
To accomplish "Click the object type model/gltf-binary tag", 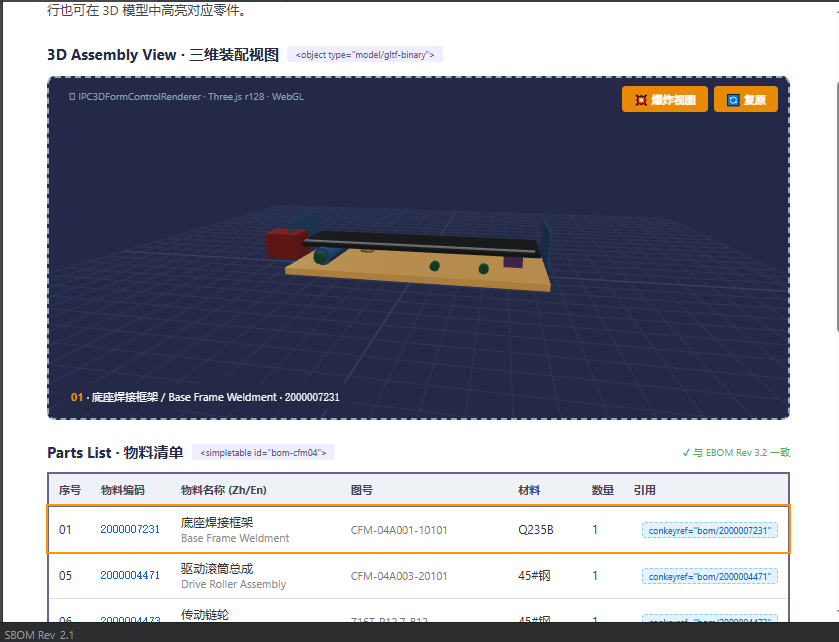I will [x=365, y=55].
